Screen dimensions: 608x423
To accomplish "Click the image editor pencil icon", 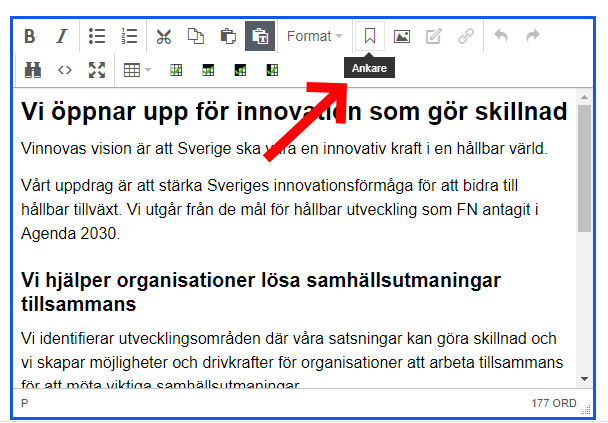I will 434,36.
